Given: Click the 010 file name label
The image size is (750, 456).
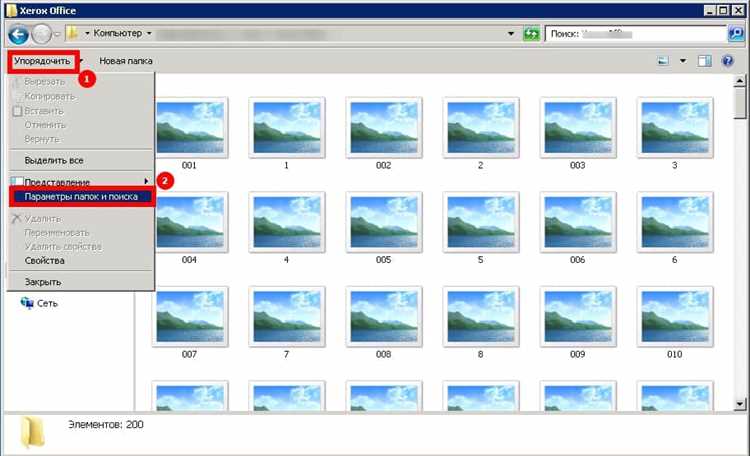Looking at the screenshot, I should tap(675, 354).
